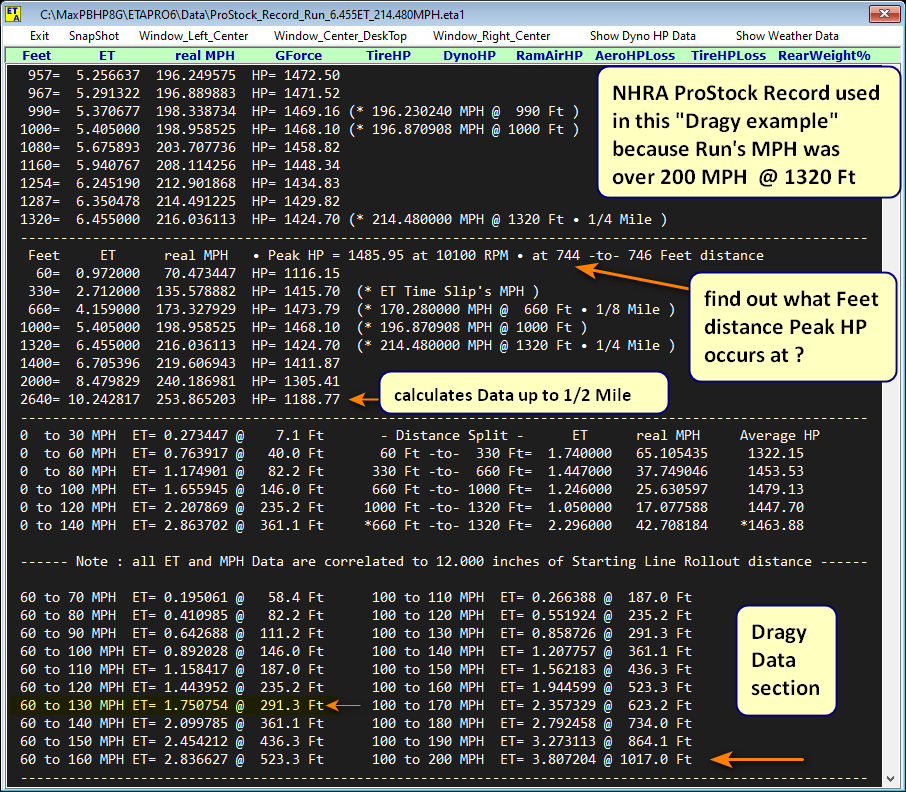Click the row 1160= 5.940767

180,165
